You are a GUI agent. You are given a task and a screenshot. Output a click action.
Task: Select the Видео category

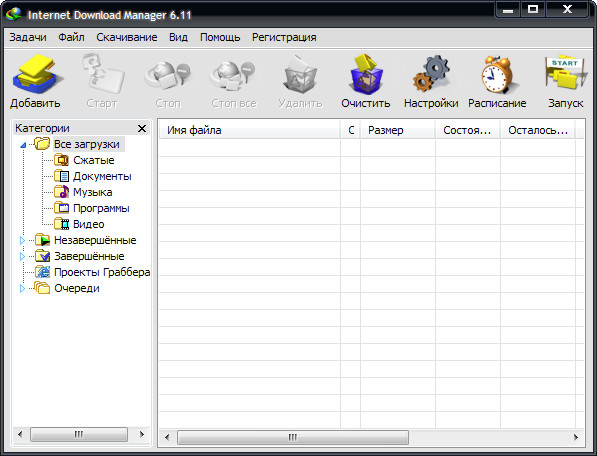pos(88,224)
